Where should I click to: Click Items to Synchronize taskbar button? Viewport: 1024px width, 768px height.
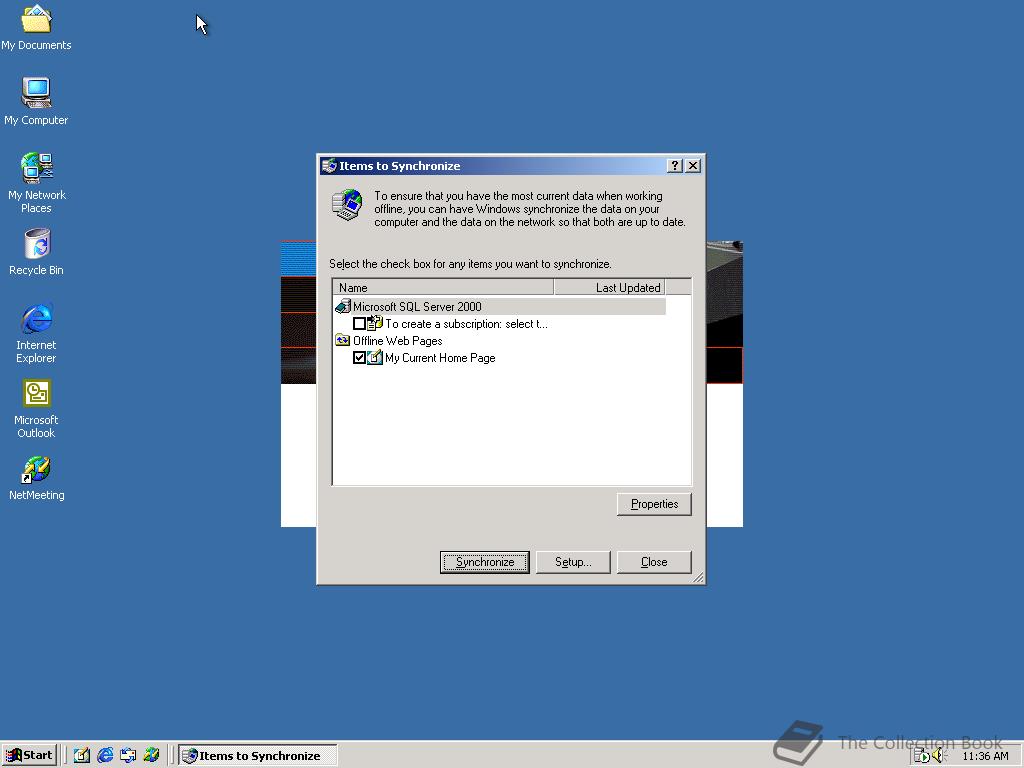click(258, 756)
